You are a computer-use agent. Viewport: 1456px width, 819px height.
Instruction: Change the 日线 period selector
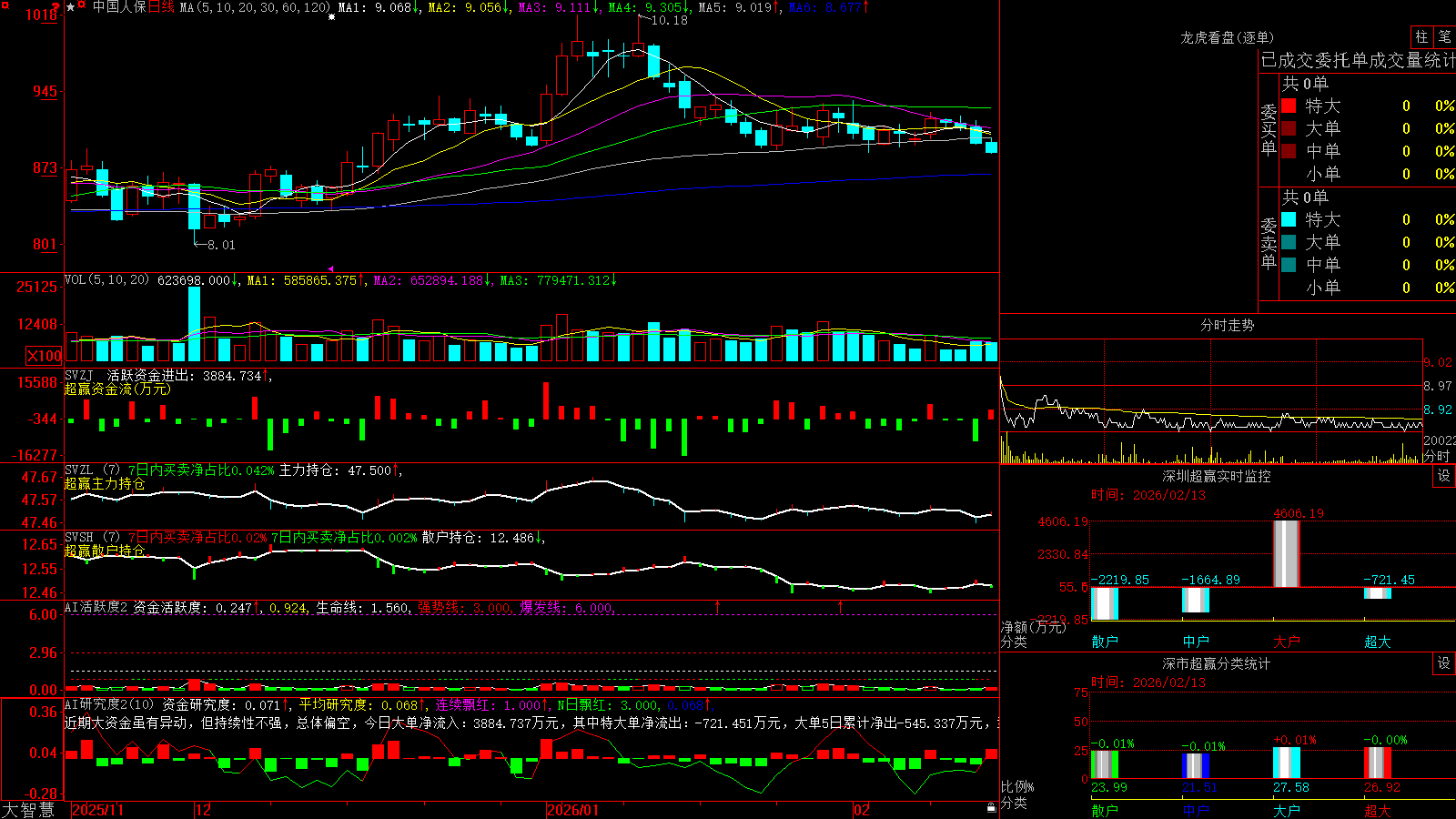click(161, 7)
